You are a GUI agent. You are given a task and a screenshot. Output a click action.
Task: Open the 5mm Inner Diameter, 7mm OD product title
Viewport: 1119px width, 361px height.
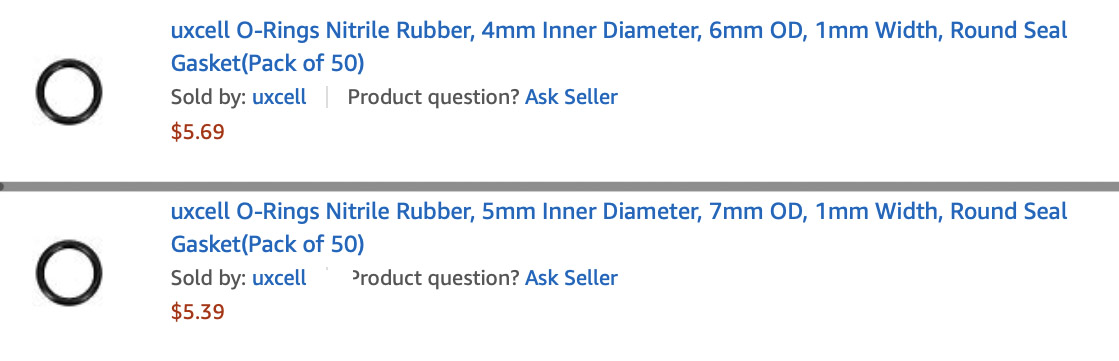click(619, 228)
